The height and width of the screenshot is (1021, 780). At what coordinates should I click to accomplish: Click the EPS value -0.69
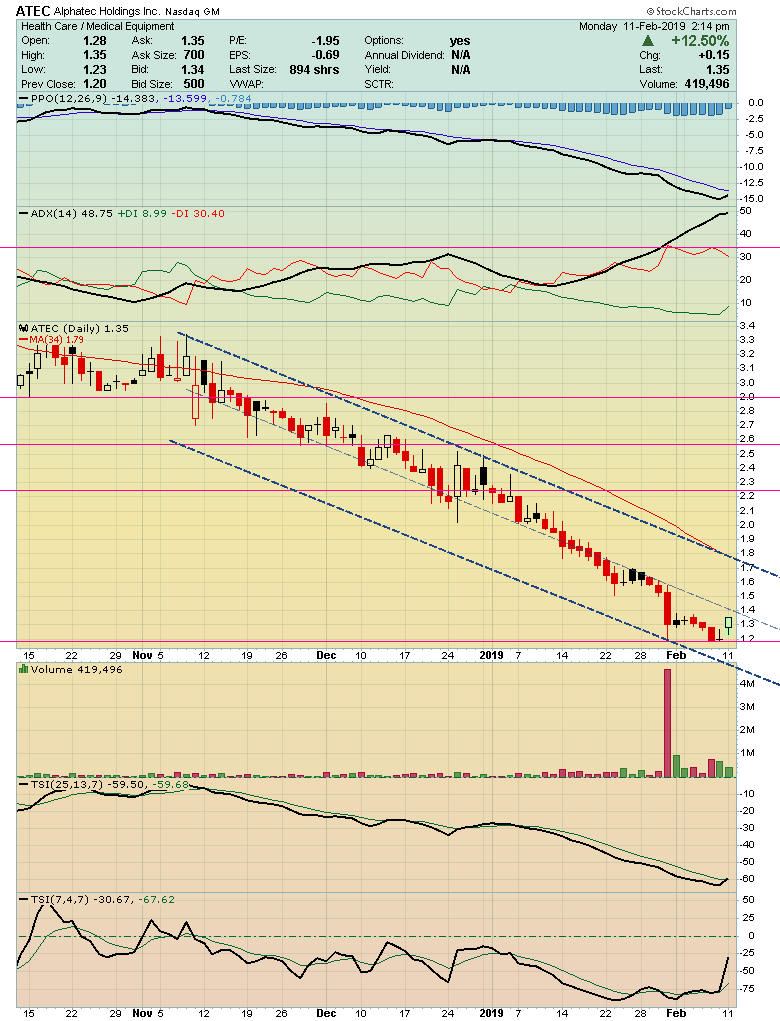(x=325, y=55)
